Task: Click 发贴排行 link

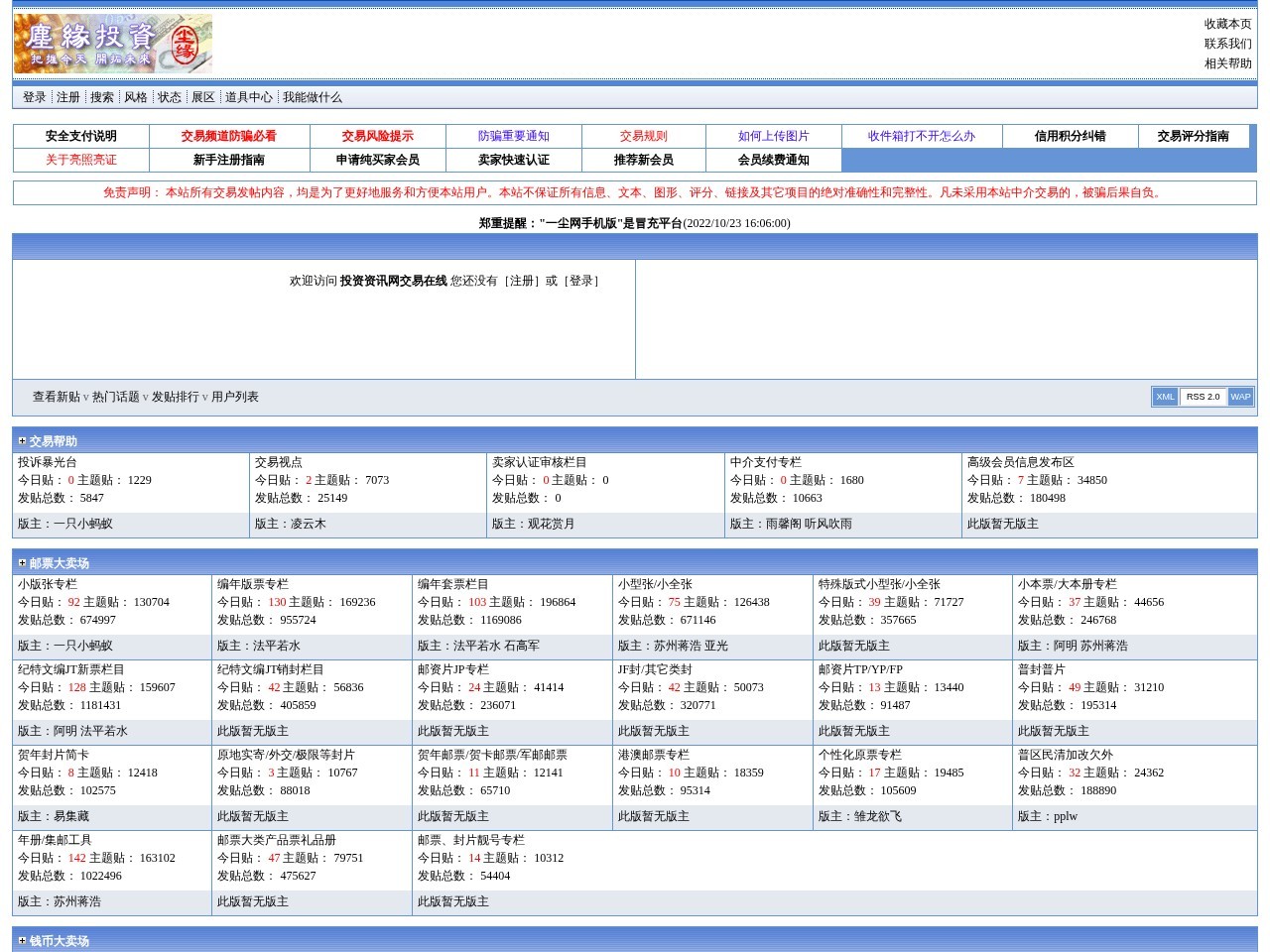Action: [176, 397]
